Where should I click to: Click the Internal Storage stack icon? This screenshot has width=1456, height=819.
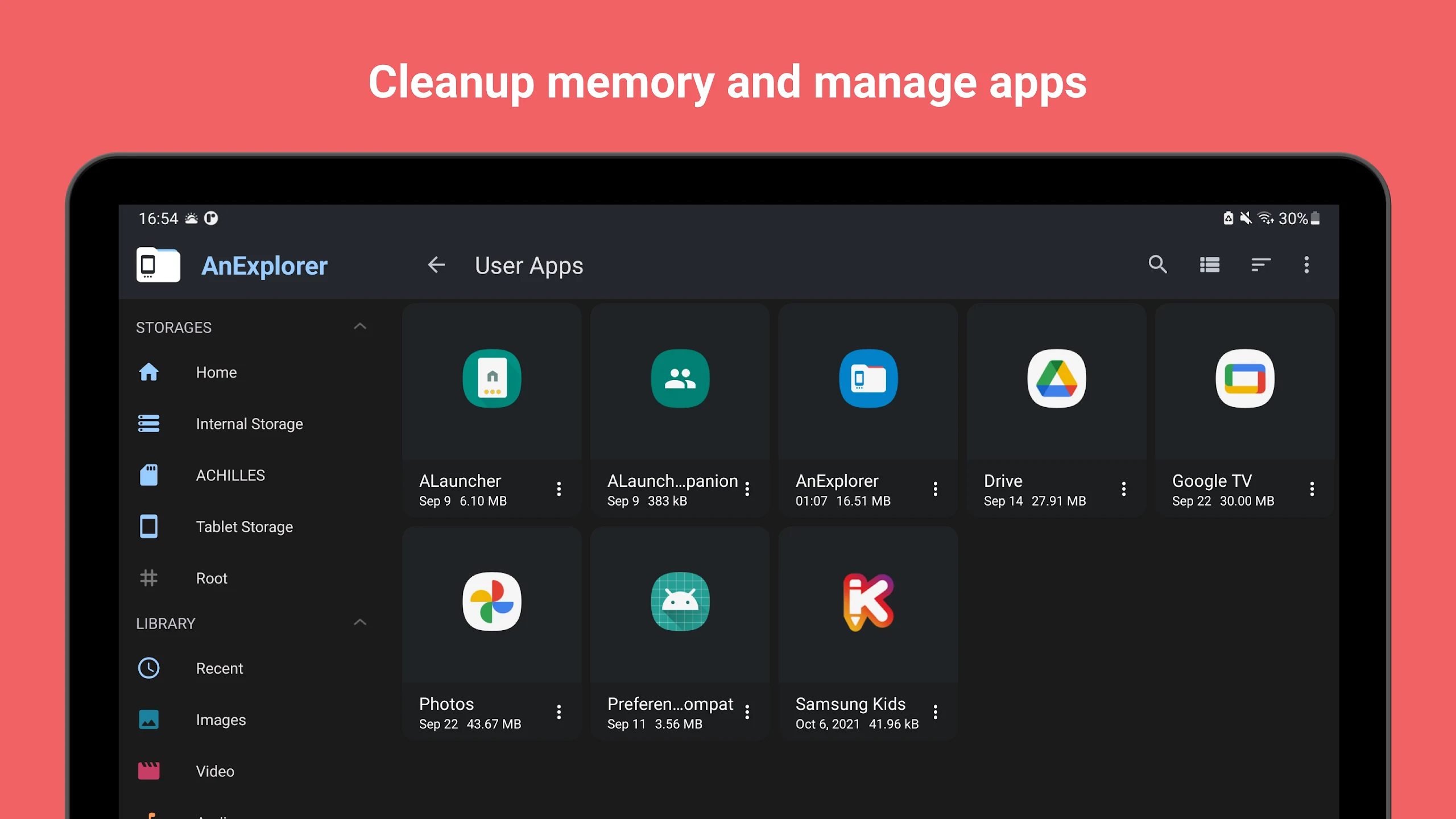[x=149, y=423]
